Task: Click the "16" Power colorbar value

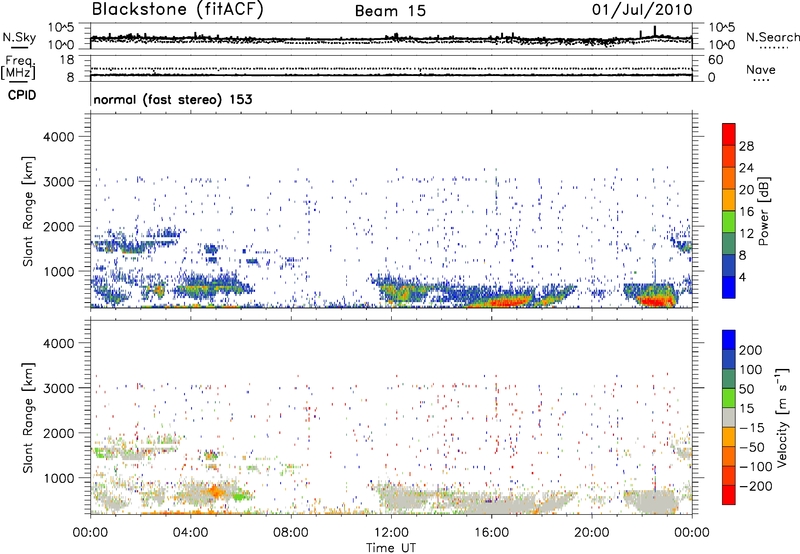Action: pyautogui.click(x=746, y=212)
